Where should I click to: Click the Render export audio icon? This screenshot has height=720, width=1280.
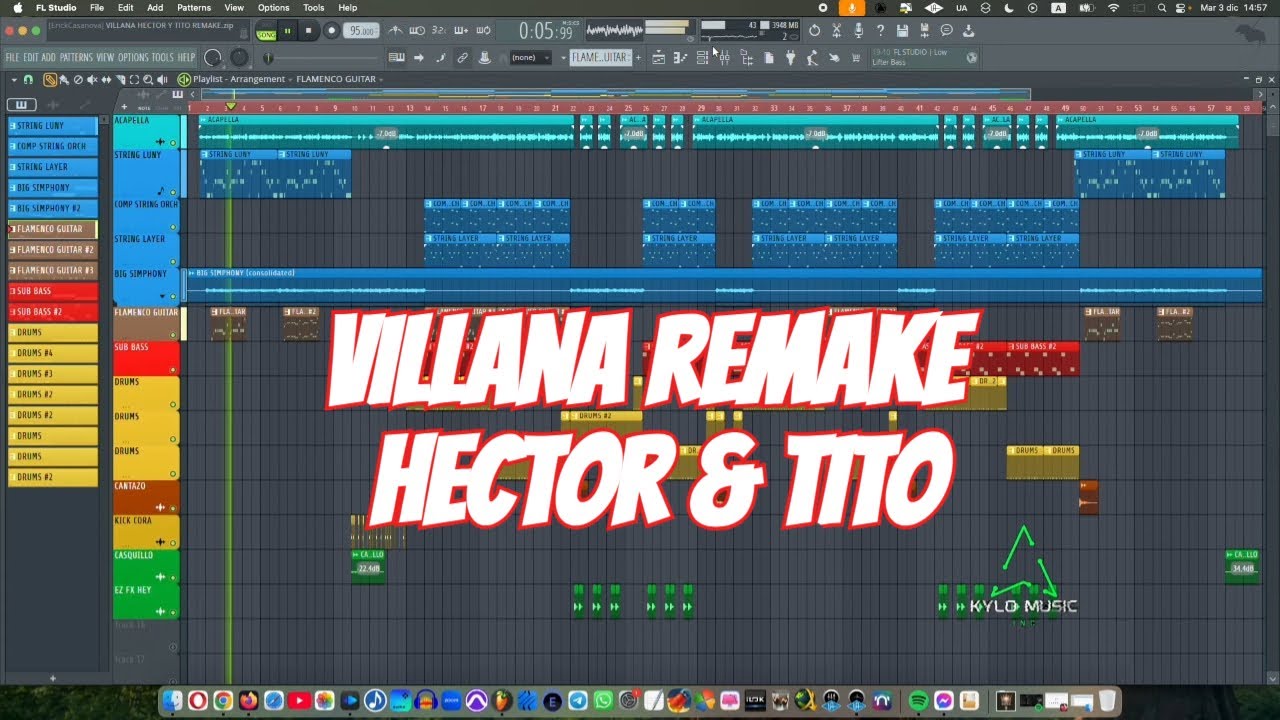click(924, 30)
